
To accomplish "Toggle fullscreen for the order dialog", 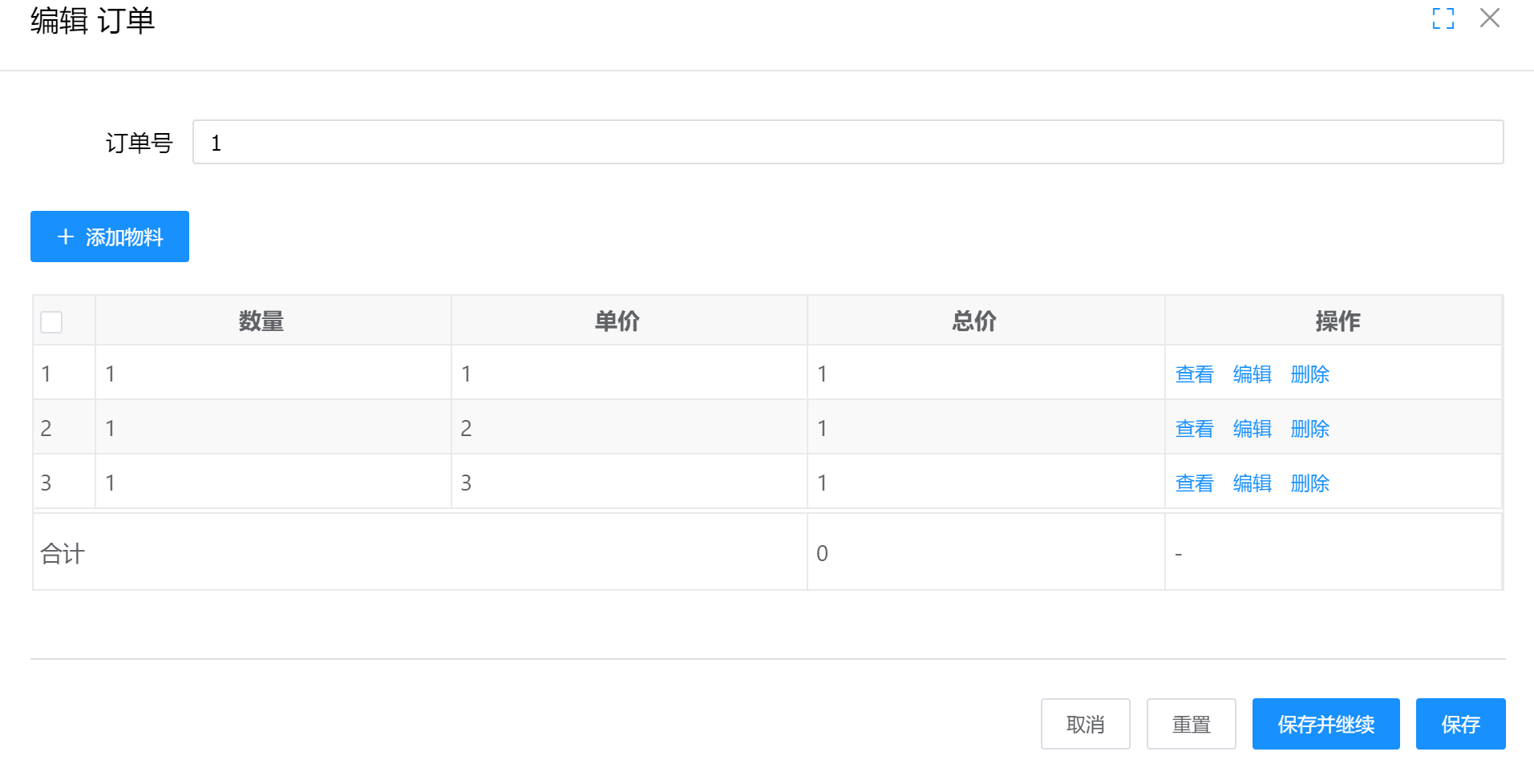I will pos(1443,18).
